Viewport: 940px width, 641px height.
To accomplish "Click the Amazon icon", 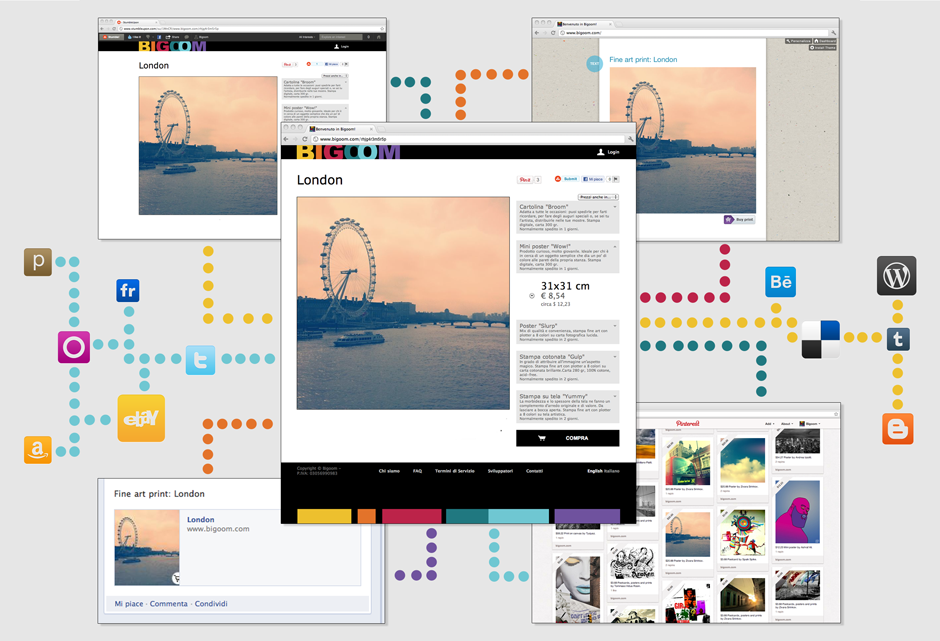I will pyautogui.click(x=38, y=450).
